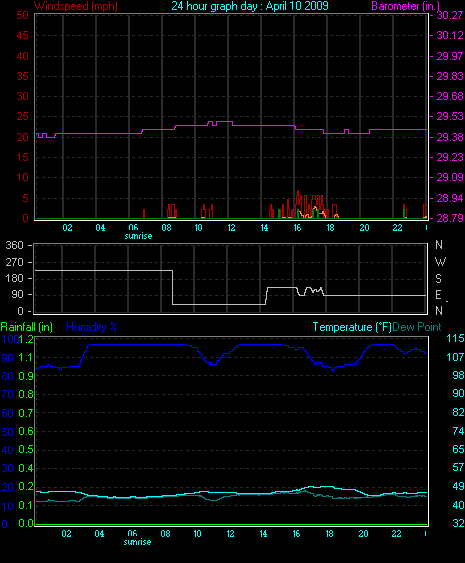Click the 360 degree wind direction label
The image size is (465, 563).
(x=14, y=245)
